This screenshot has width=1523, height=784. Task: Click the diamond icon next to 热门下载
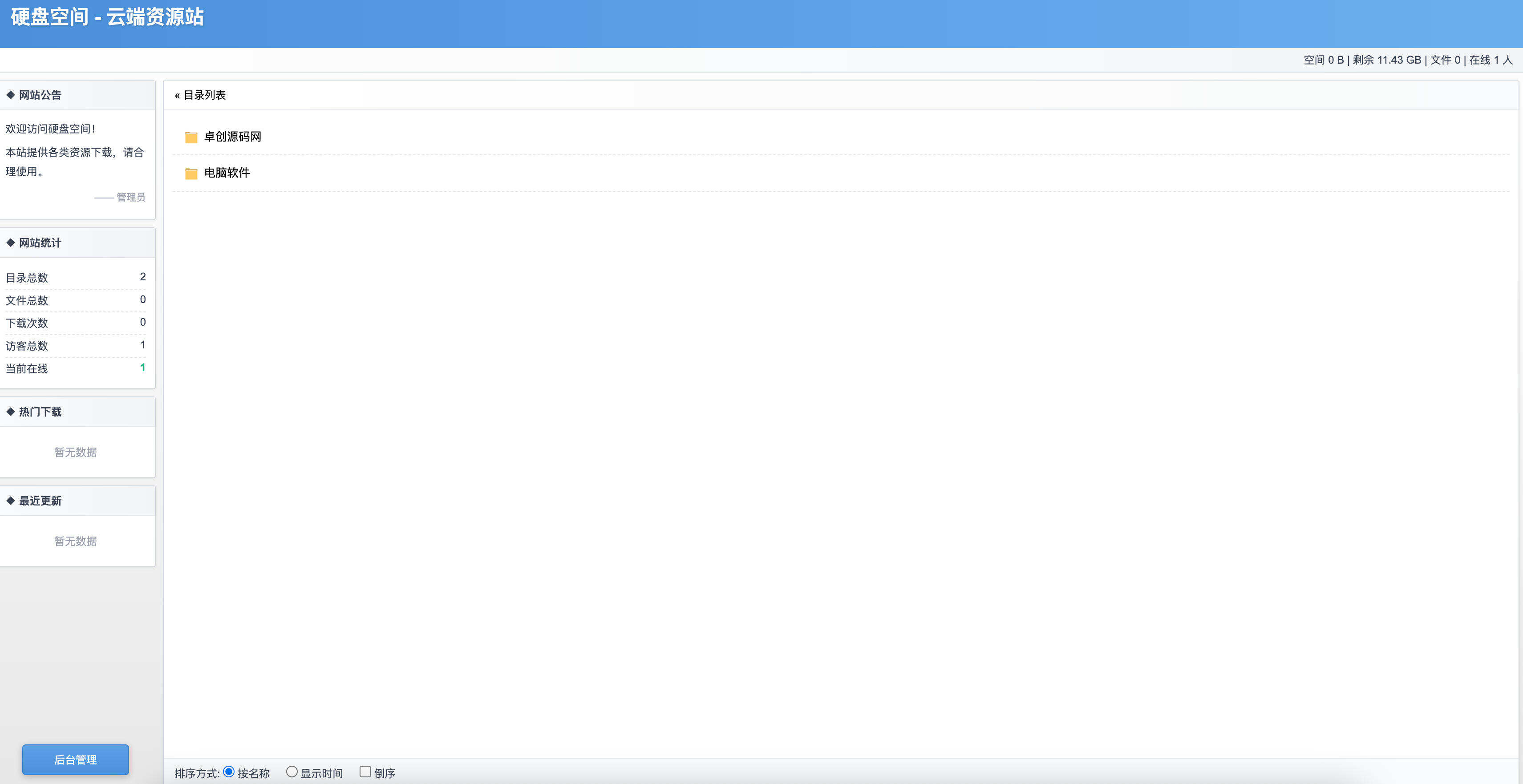click(11, 412)
